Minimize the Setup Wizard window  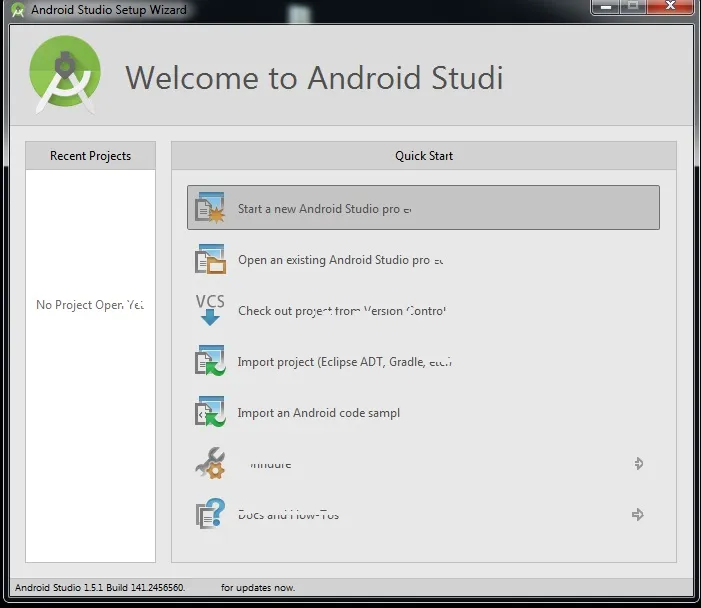605,7
